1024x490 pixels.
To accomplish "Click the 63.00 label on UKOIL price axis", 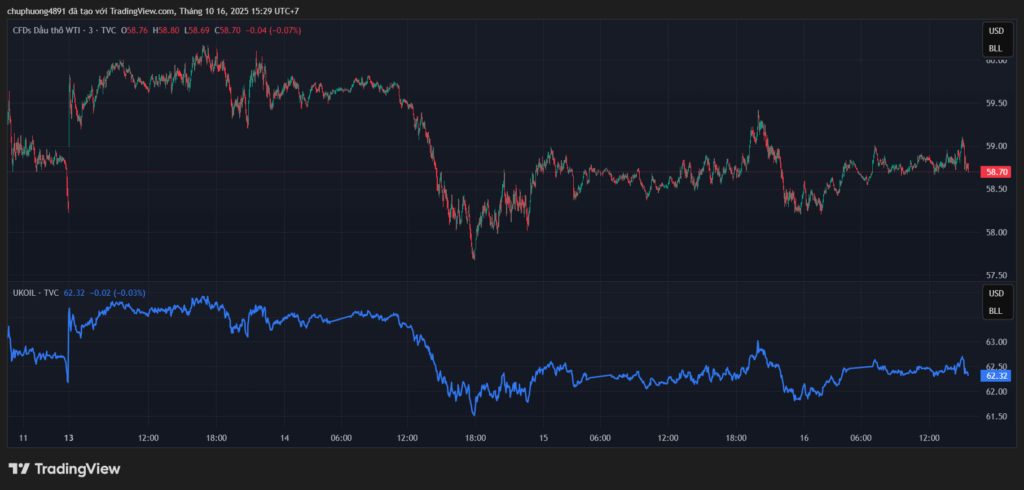I will (x=995, y=342).
